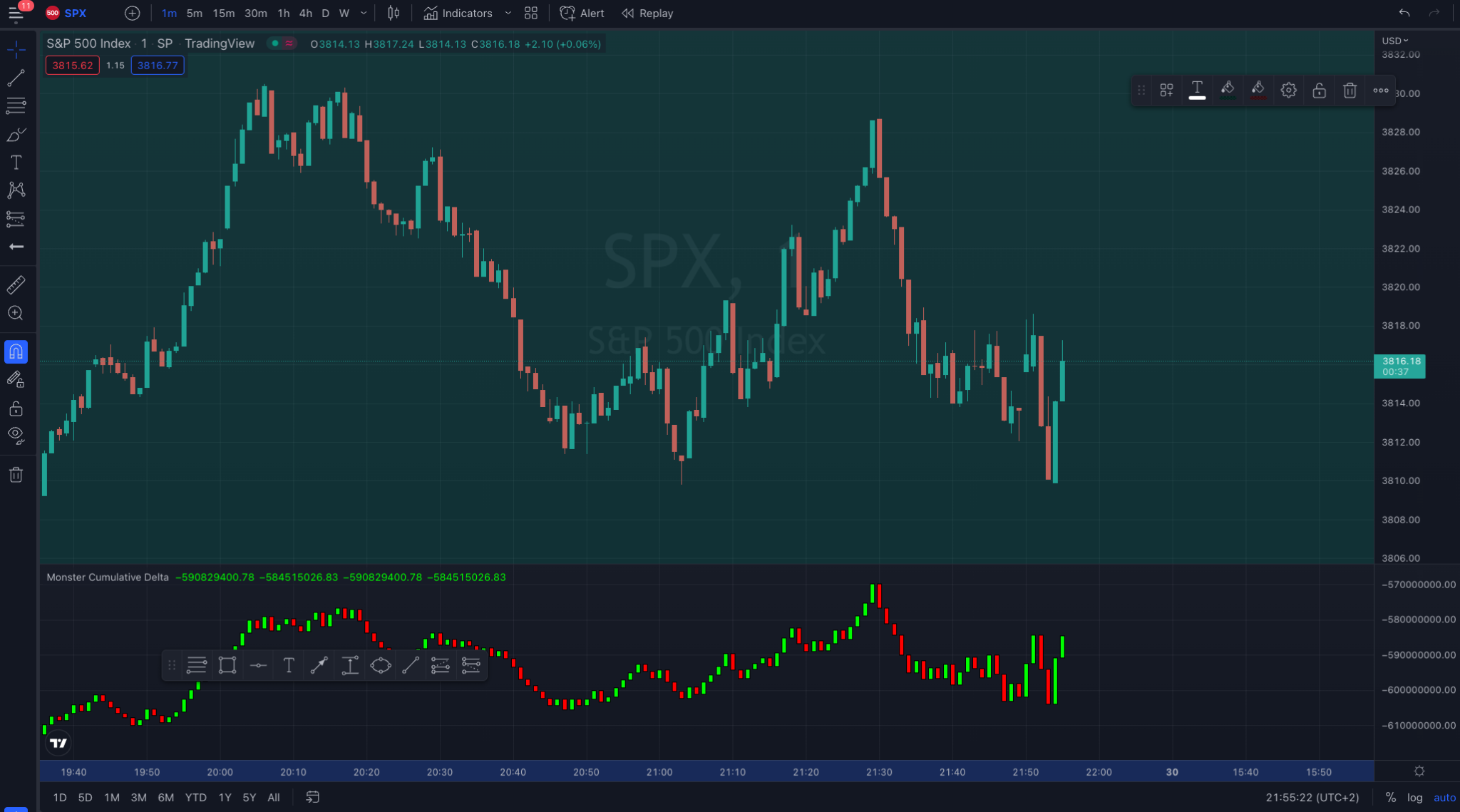Toggle hide all drawings eye icon
Viewport: 1460px width, 812px height.
(x=16, y=435)
